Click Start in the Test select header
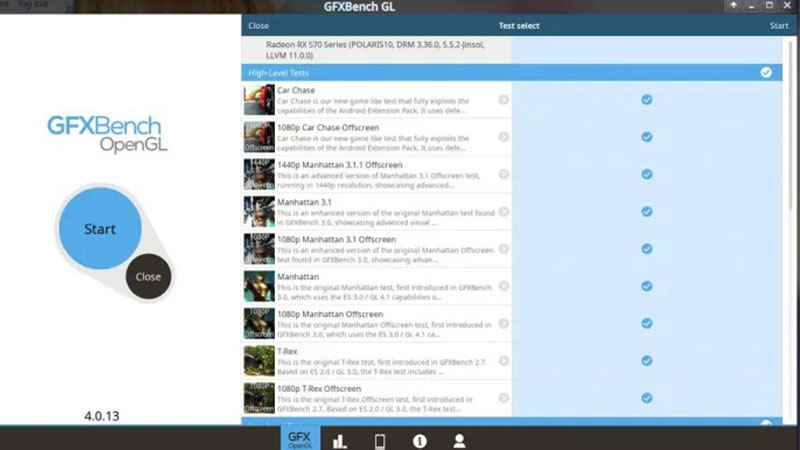The image size is (800, 450). [x=779, y=26]
